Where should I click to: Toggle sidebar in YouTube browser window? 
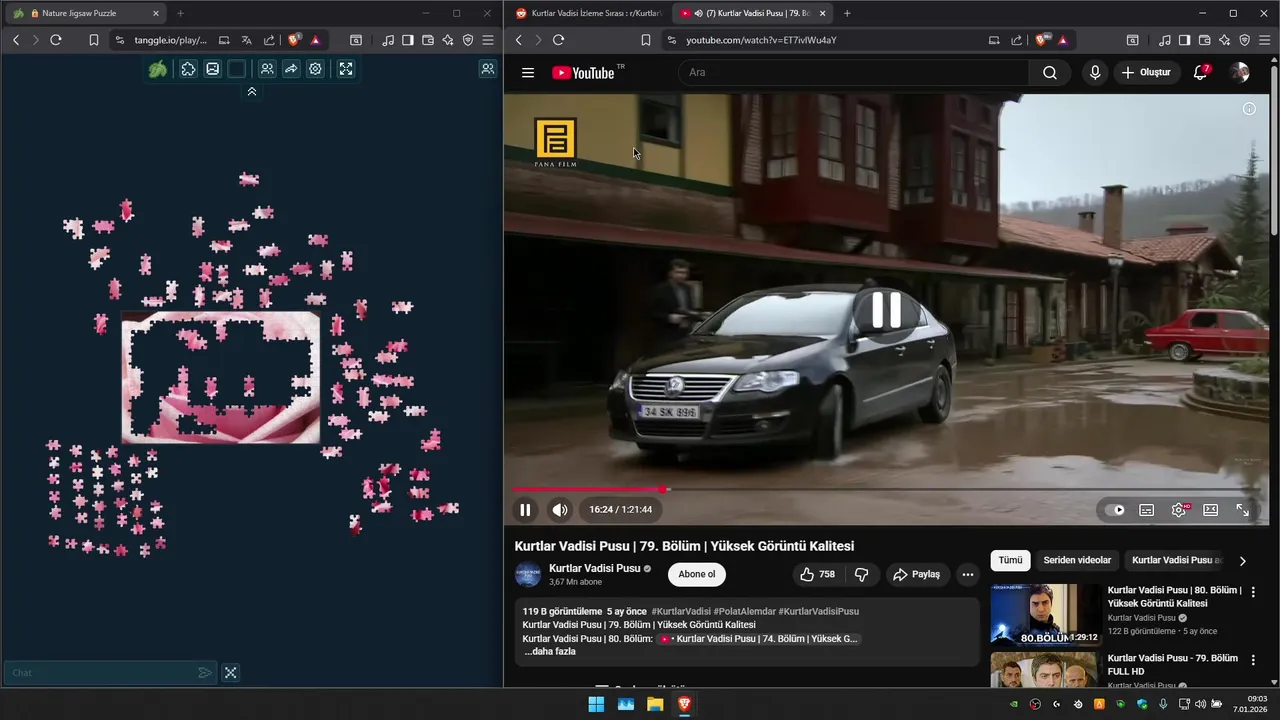1184,40
